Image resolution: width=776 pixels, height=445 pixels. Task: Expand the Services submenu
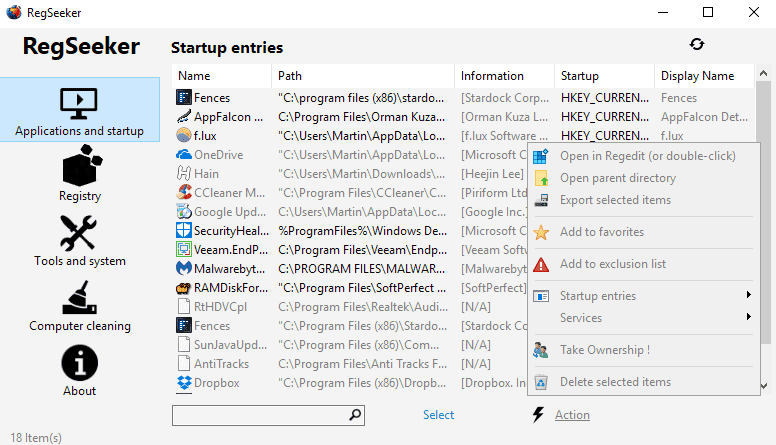[x=644, y=318]
